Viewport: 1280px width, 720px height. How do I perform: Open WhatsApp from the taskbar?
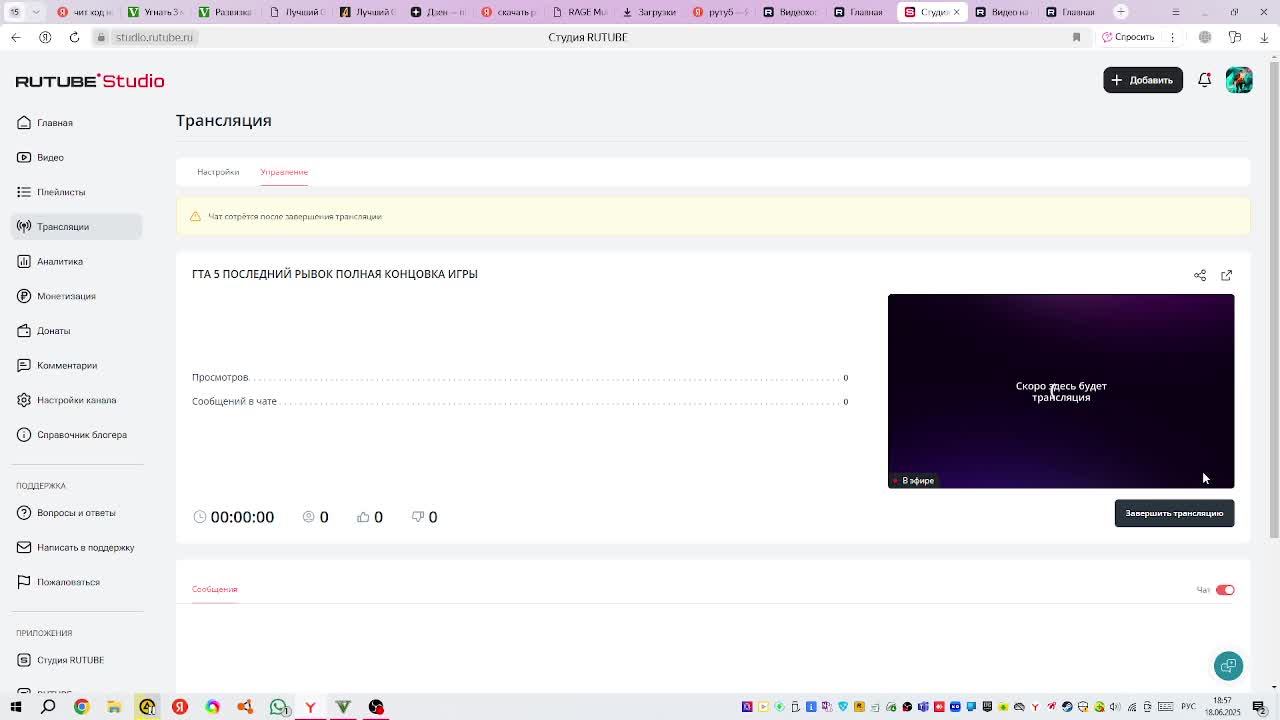click(278, 707)
